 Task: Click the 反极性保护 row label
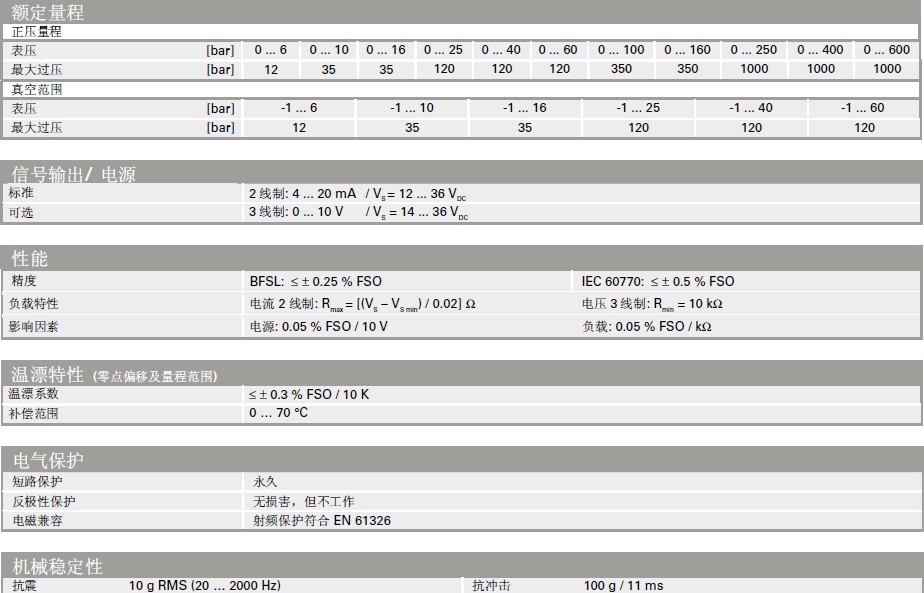coord(44,501)
